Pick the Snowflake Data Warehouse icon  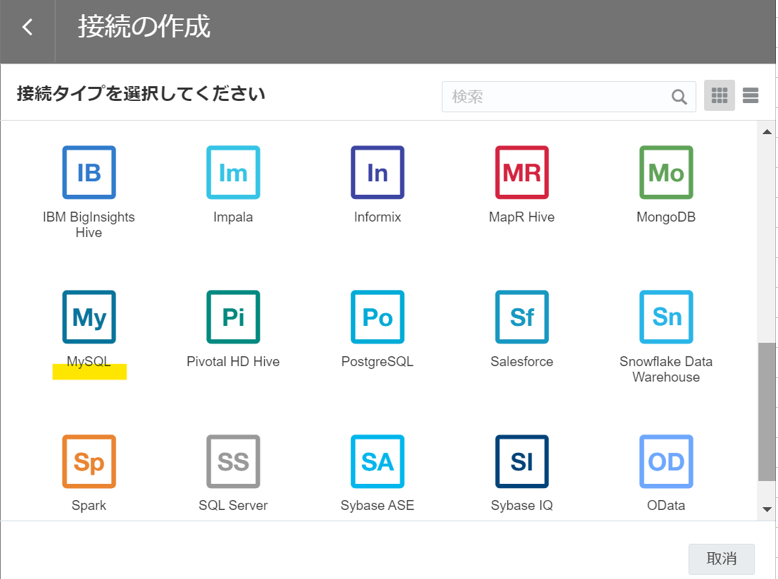click(666, 317)
